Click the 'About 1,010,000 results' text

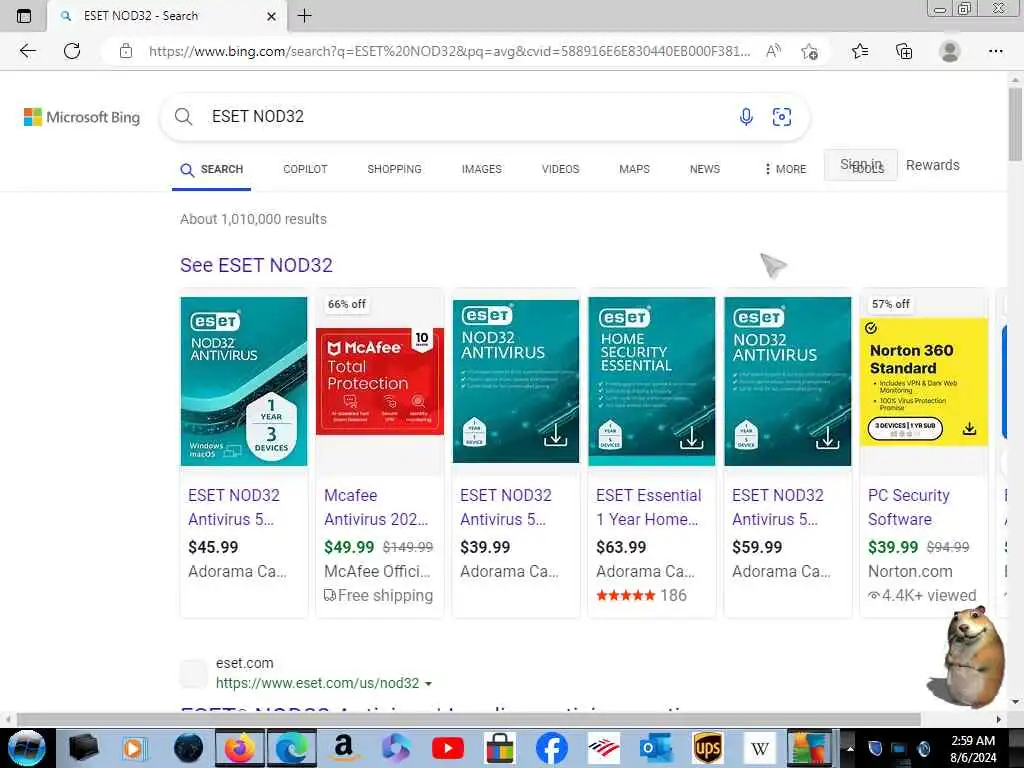(253, 219)
